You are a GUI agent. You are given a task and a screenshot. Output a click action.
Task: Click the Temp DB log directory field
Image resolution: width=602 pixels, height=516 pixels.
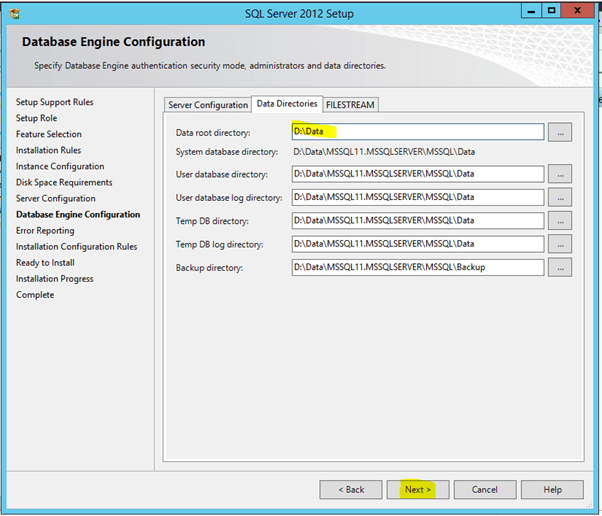[417, 244]
